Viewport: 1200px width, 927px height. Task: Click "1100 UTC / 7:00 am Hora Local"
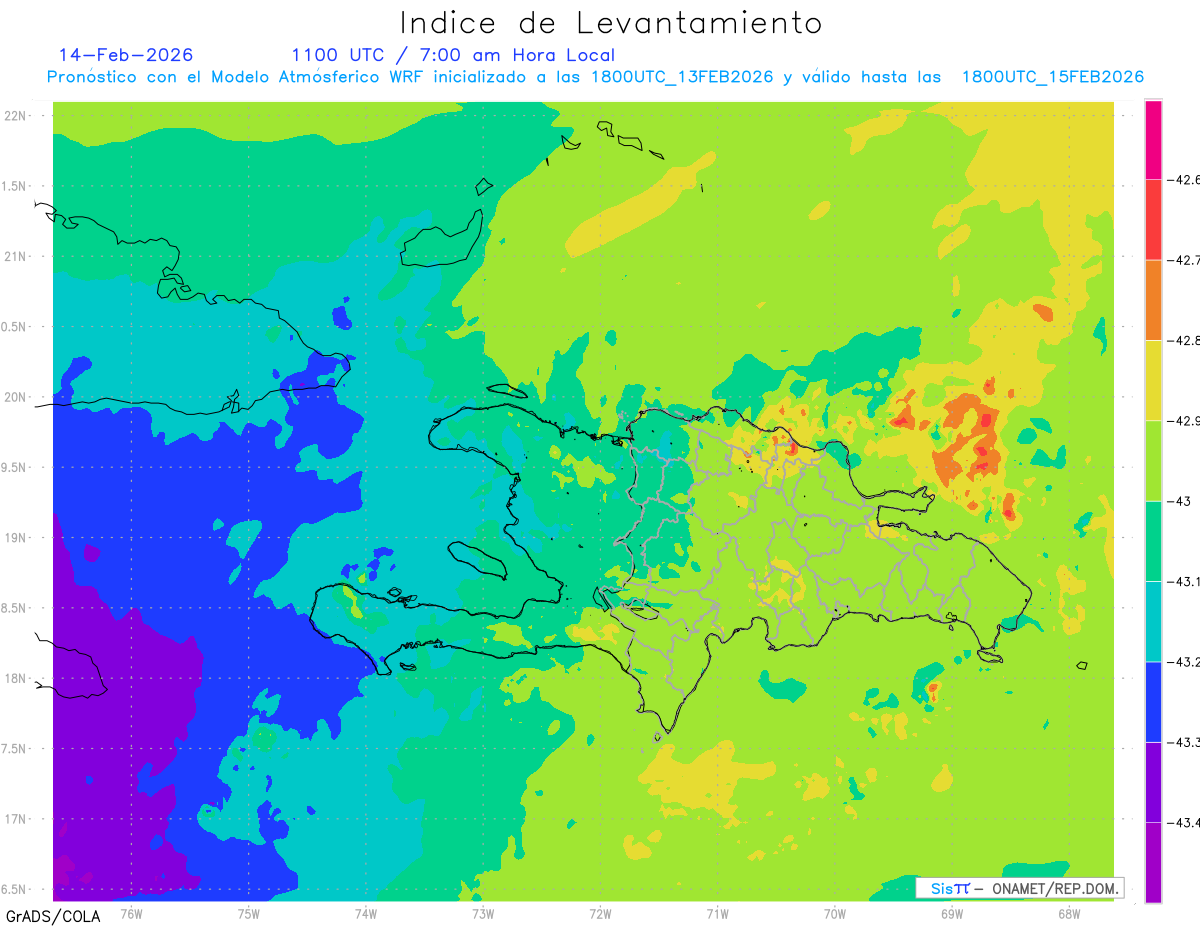(x=453, y=56)
